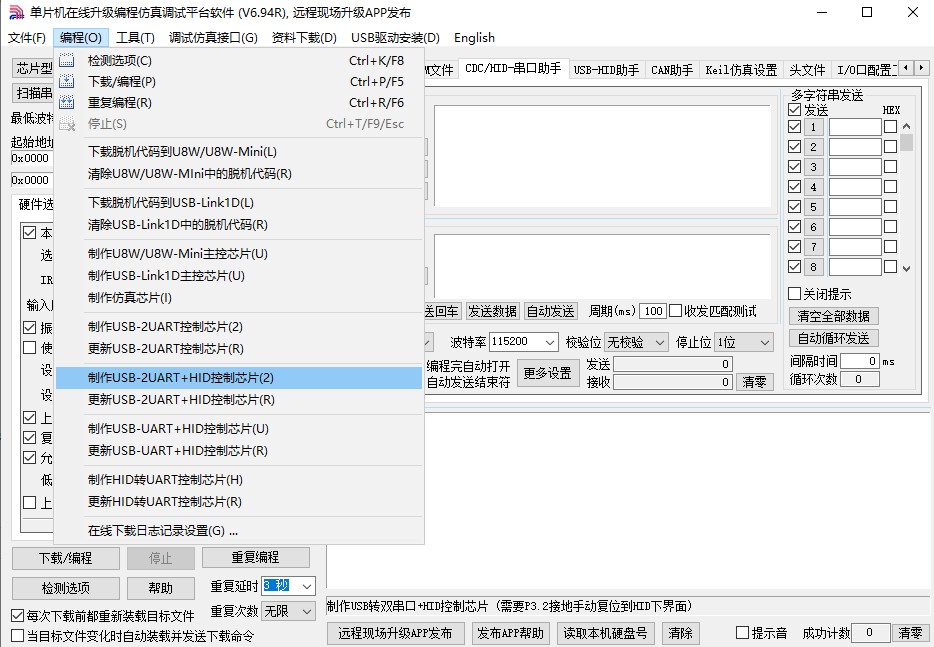Open the 资料下载(D) menu
934x647 pixels.
(304, 38)
